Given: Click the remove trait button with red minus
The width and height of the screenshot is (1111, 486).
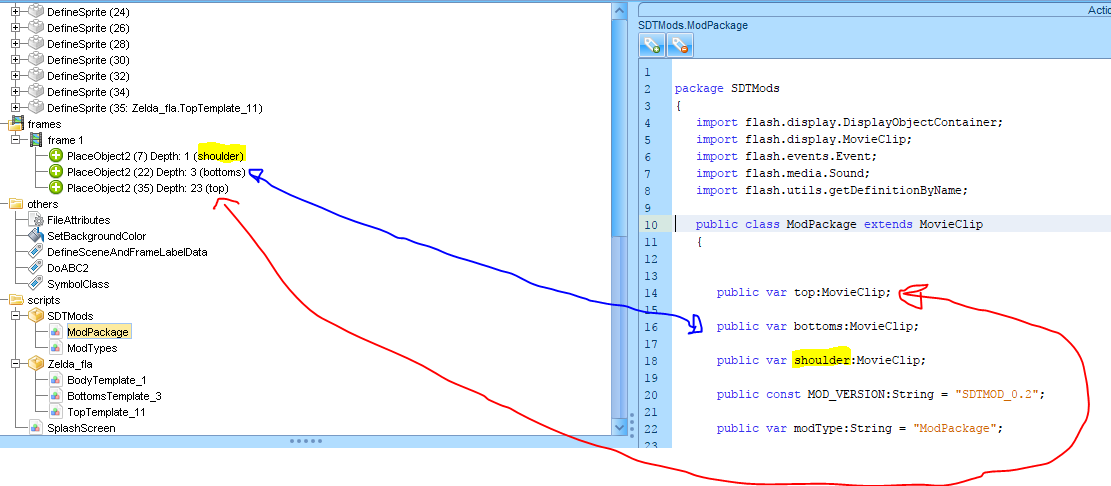Looking at the screenshot, I should coord(680,45).
